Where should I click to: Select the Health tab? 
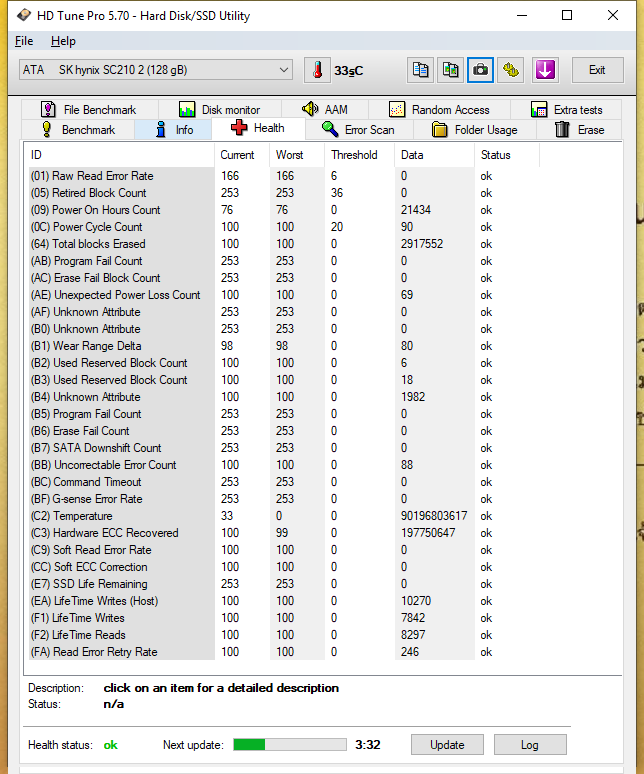258,128
